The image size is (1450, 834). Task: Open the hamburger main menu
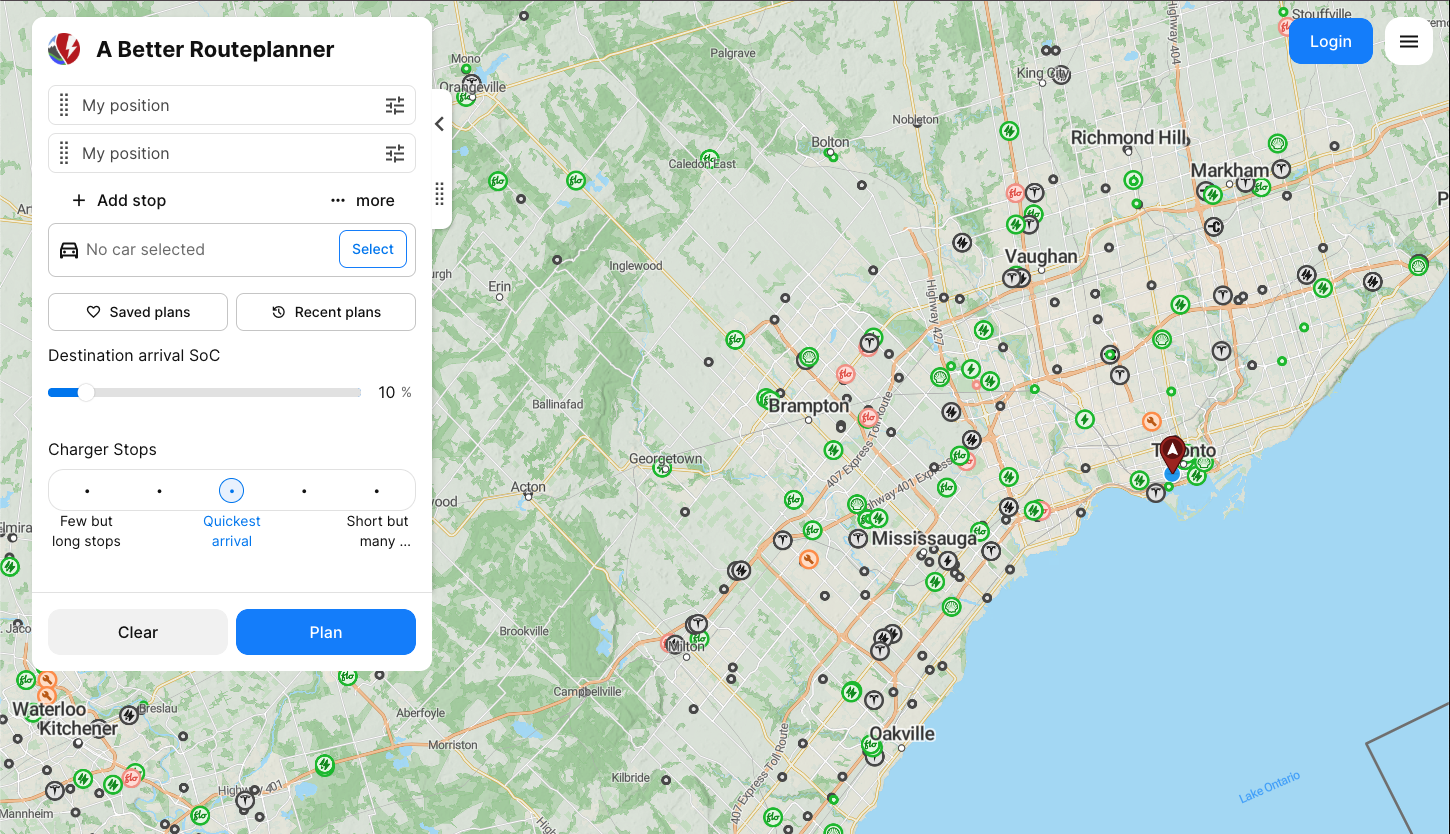tap(1409, 41)
